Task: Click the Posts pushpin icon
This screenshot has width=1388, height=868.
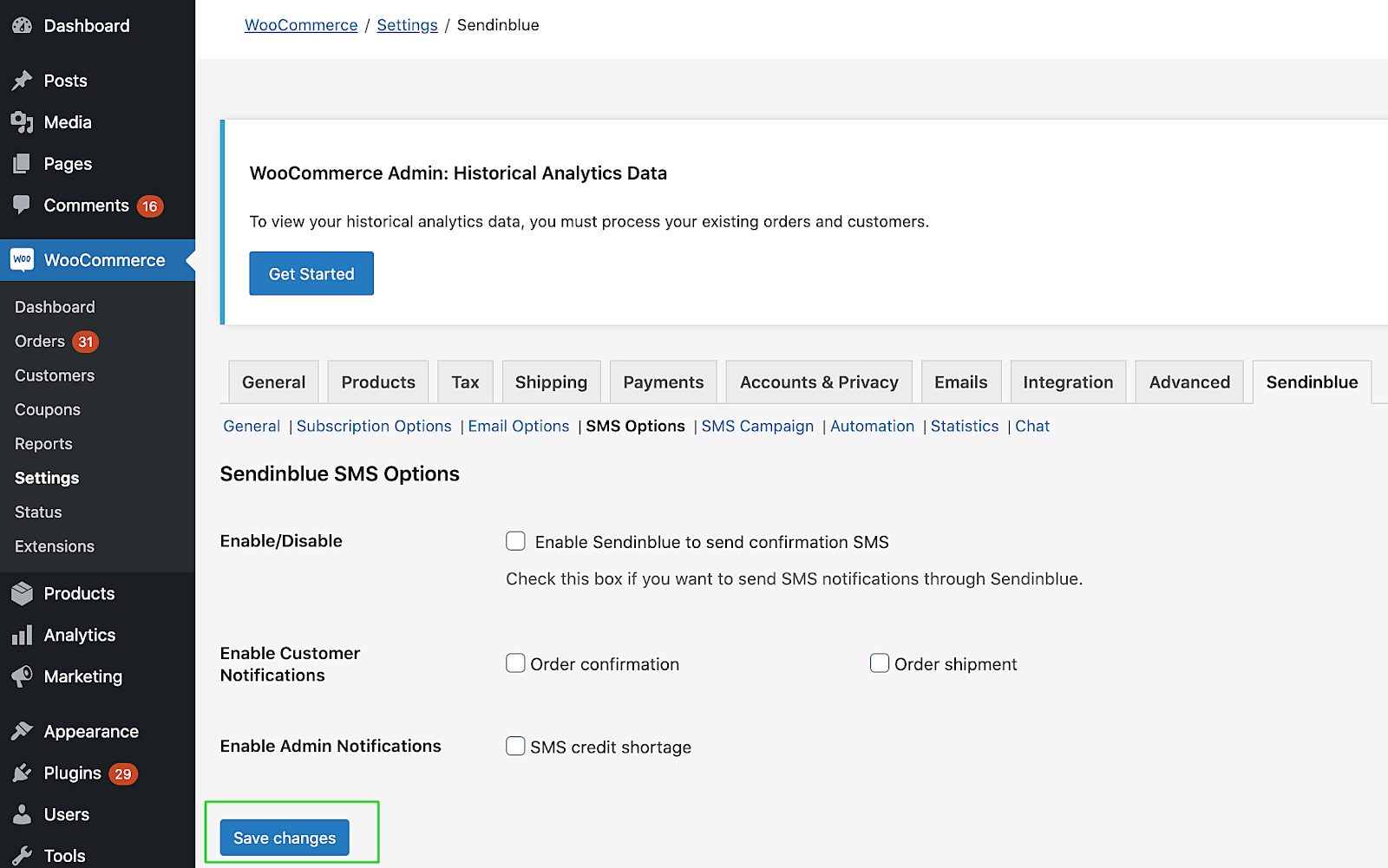Action: click(22, 81)
